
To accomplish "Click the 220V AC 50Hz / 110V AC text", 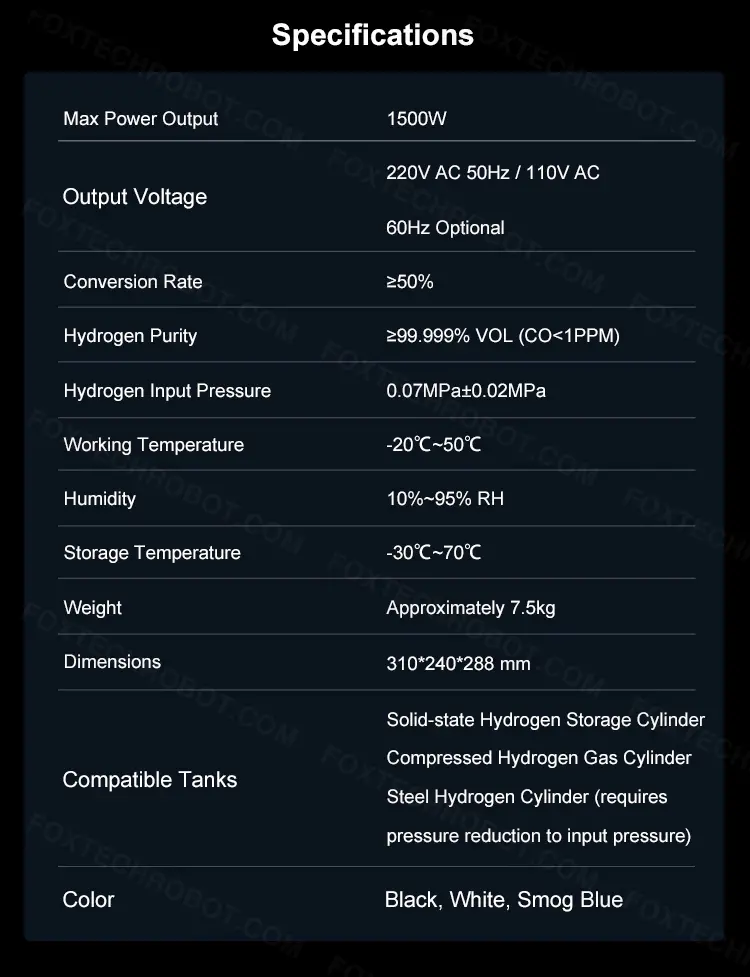I will (x=493, y=173).
